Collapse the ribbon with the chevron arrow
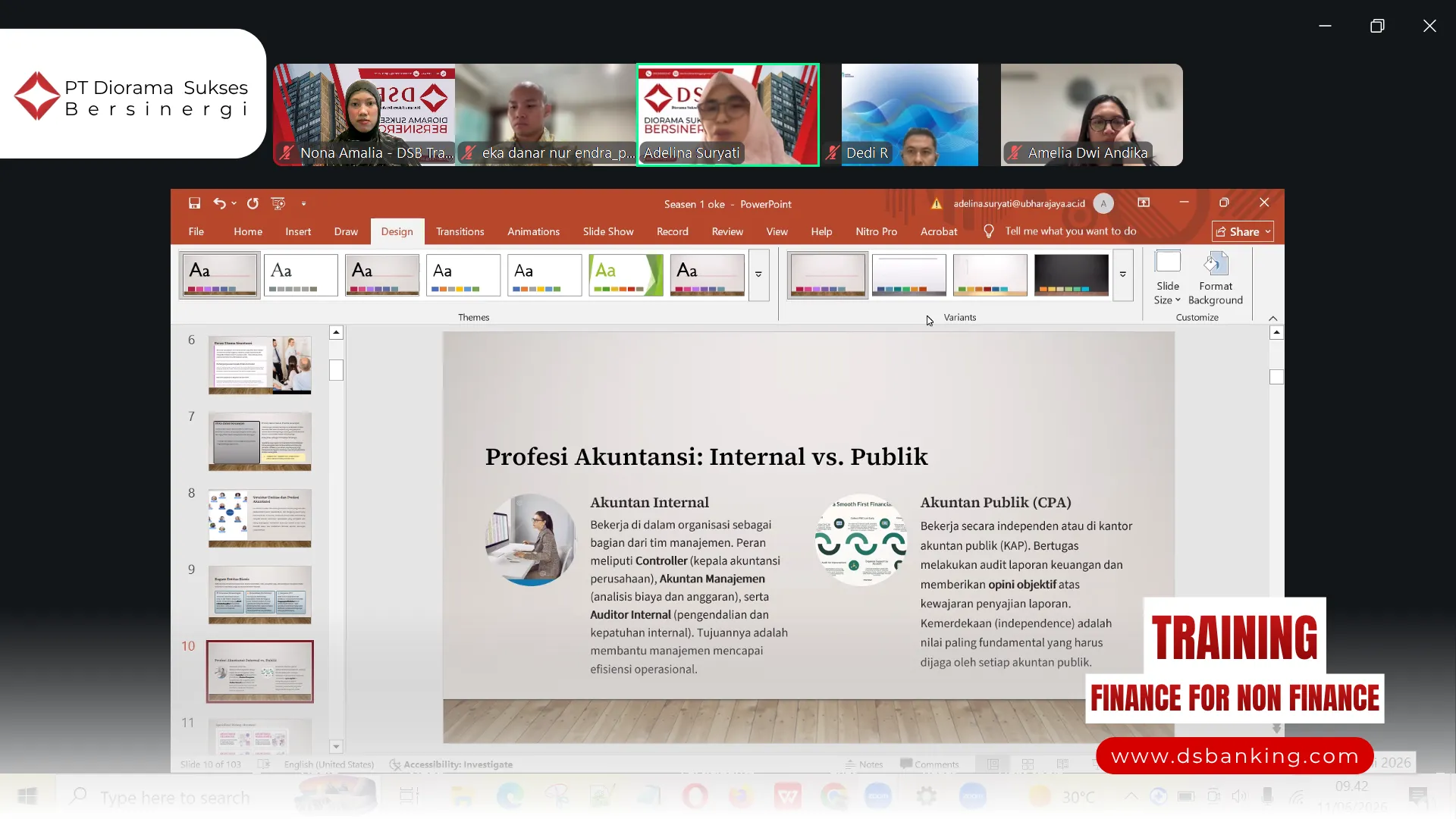Screen dimensions: 1456x819 click(1273, 318)
